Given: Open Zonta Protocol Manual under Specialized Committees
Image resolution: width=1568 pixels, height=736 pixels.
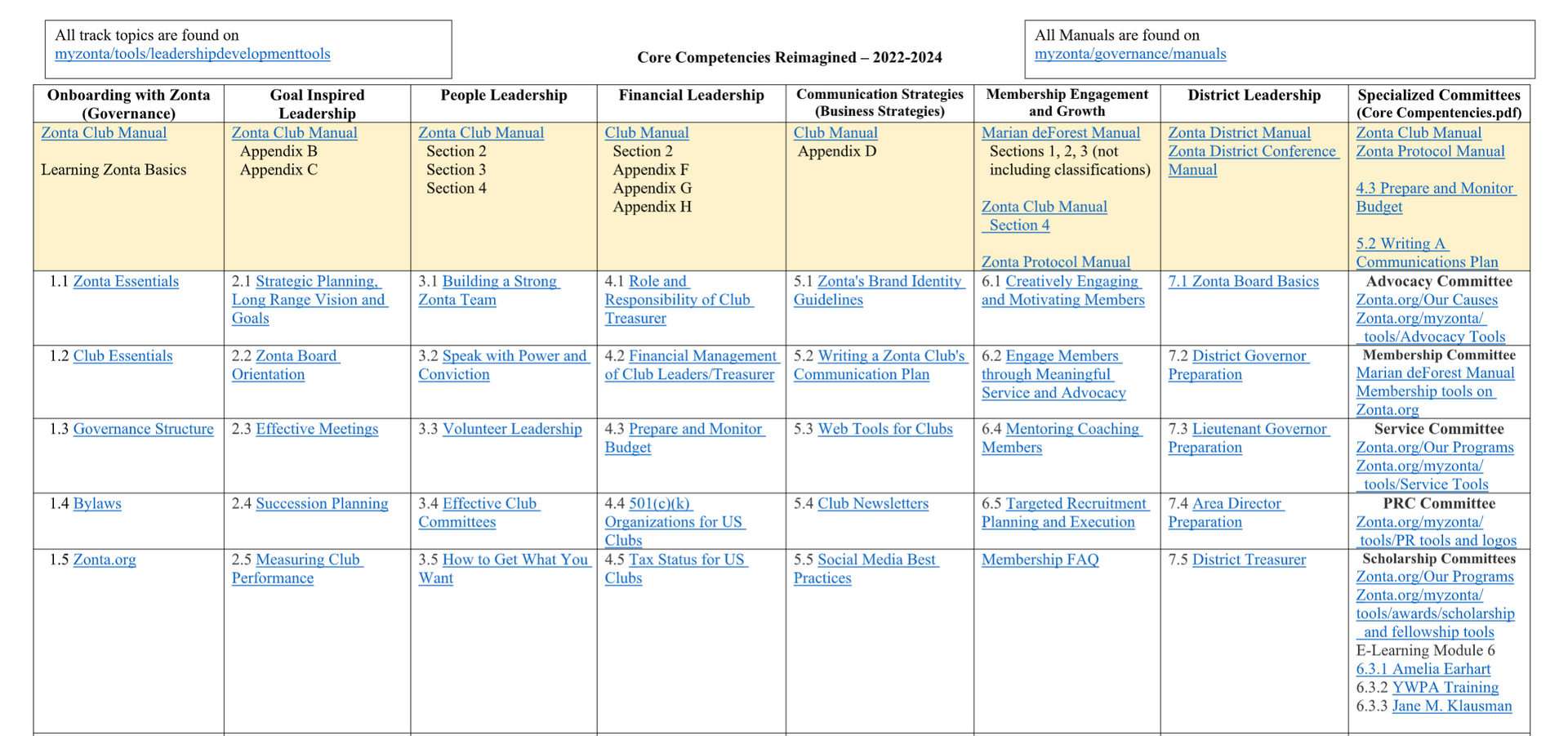Looking at the screenshot, I should (x=1430, y=152).
